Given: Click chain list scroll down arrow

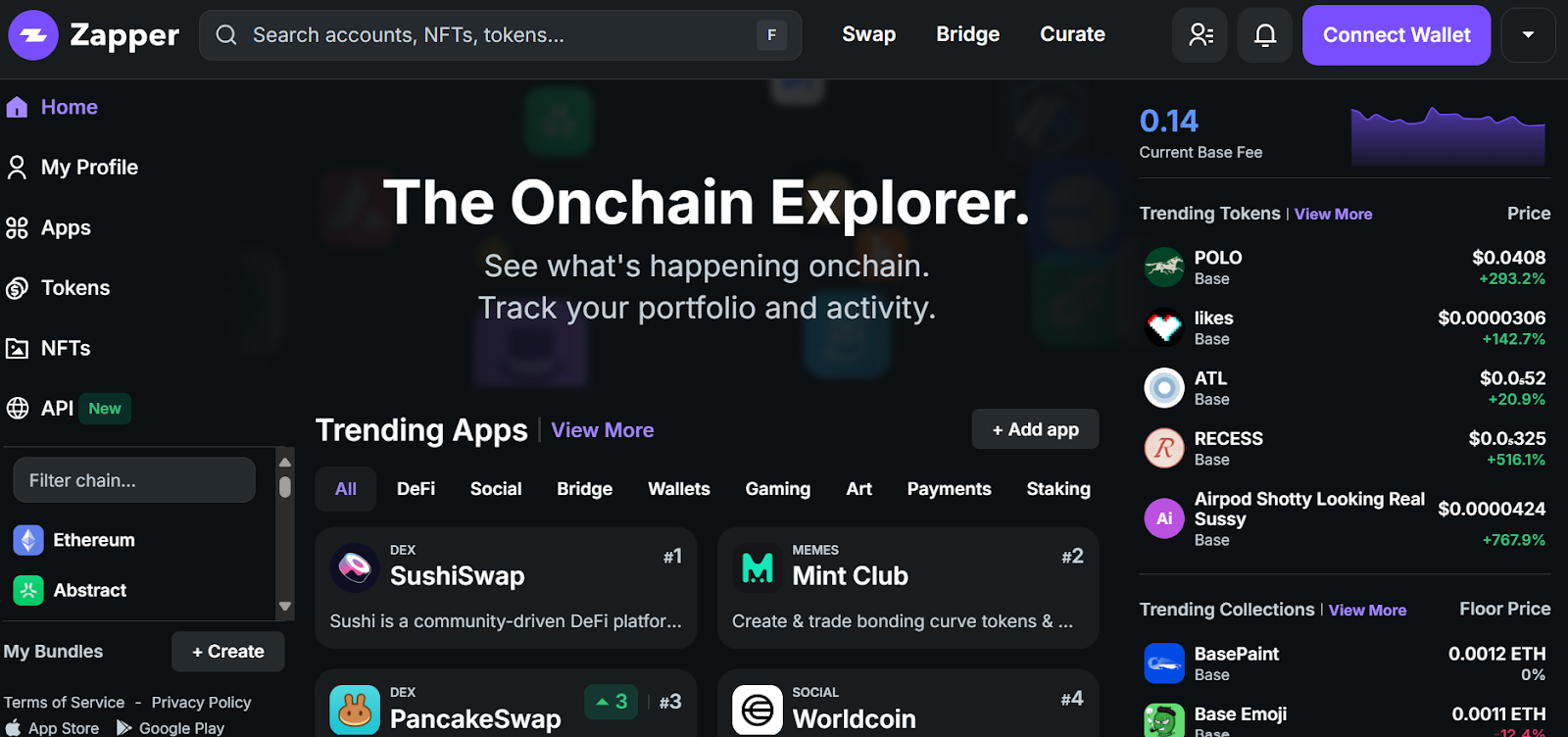Looking at the screenshot, I should (285, 607).
